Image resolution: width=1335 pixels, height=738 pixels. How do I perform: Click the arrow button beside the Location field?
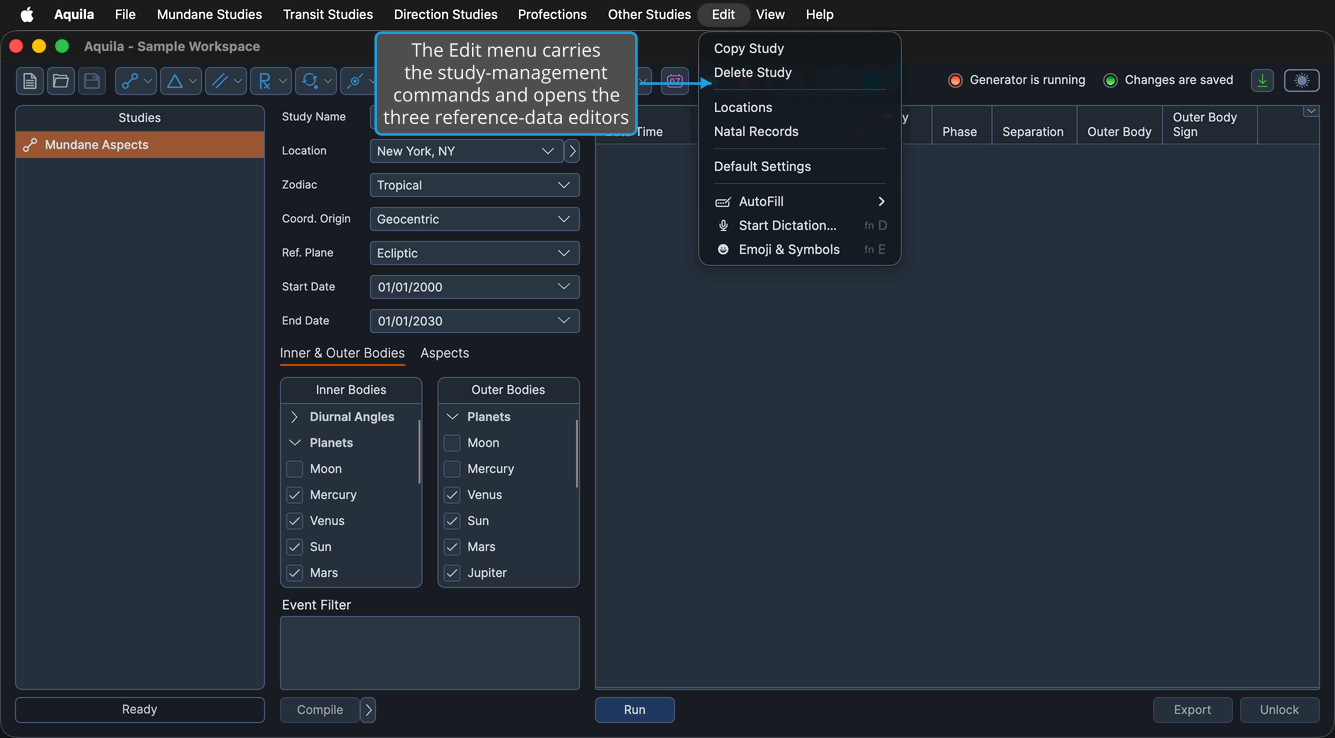[x=572, y=151]
